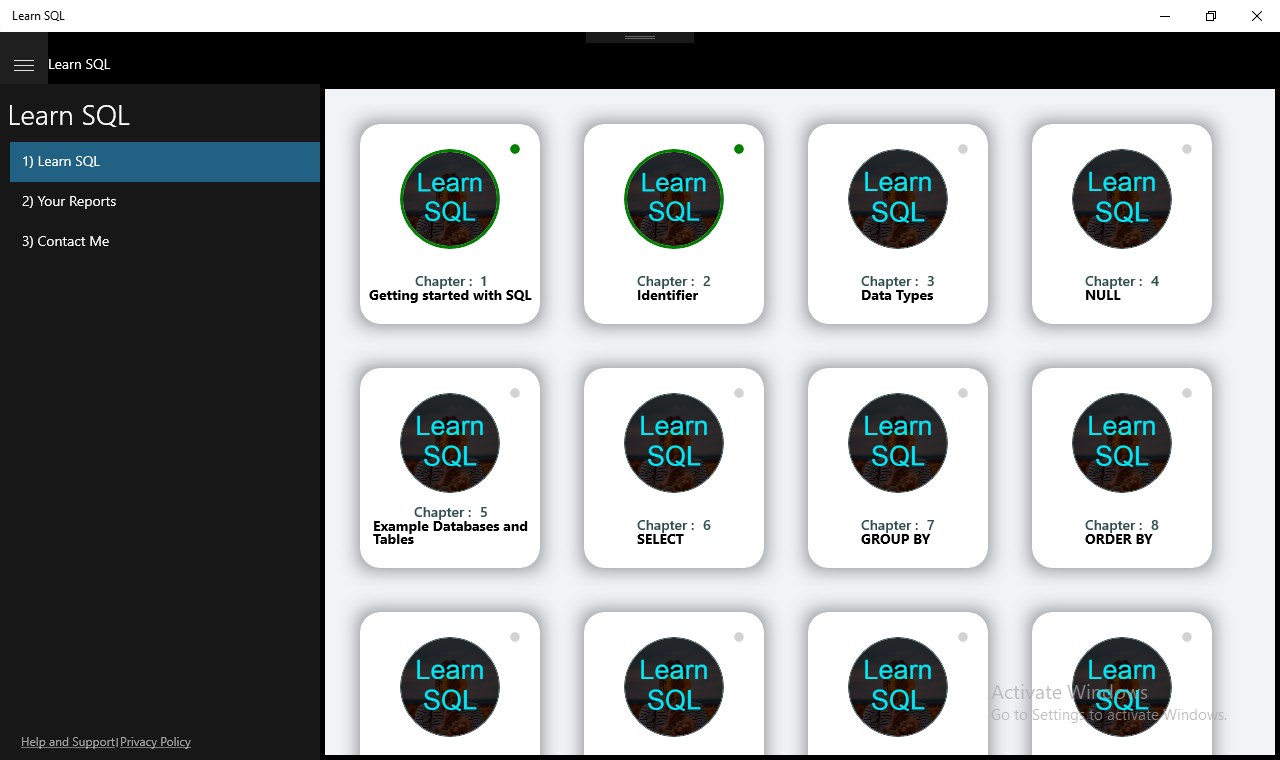Viewport: 1280px width, 760px height.
Task: Open the Chapter 3 Data Types chapter
Action: click(897, 224)
